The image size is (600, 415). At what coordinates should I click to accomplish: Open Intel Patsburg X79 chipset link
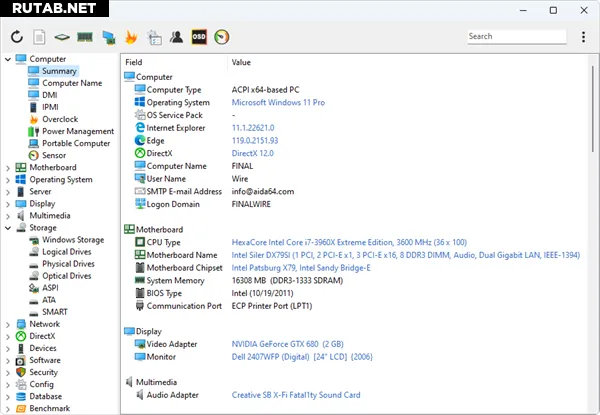(x=301, y=268)
